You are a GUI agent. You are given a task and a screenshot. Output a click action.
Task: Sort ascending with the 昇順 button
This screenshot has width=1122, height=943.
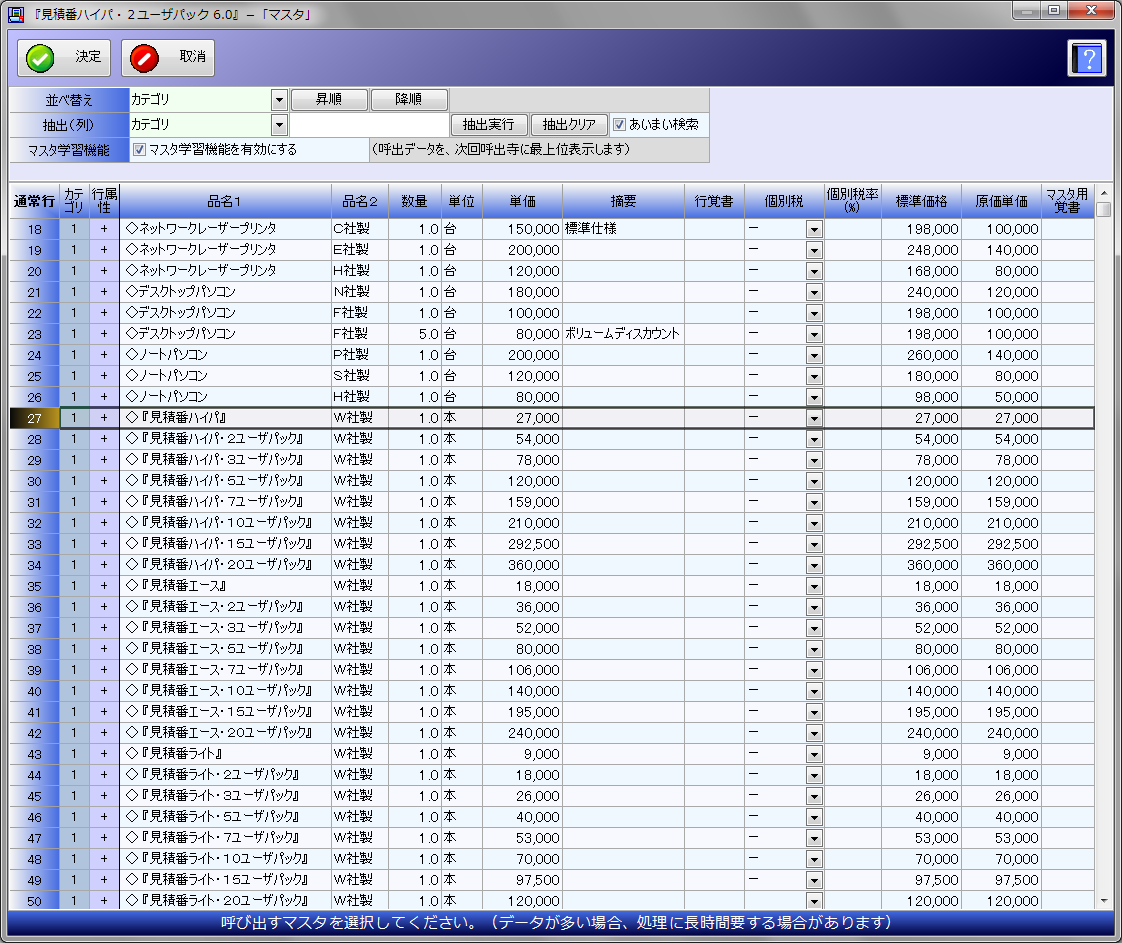(x=329, y=99)
